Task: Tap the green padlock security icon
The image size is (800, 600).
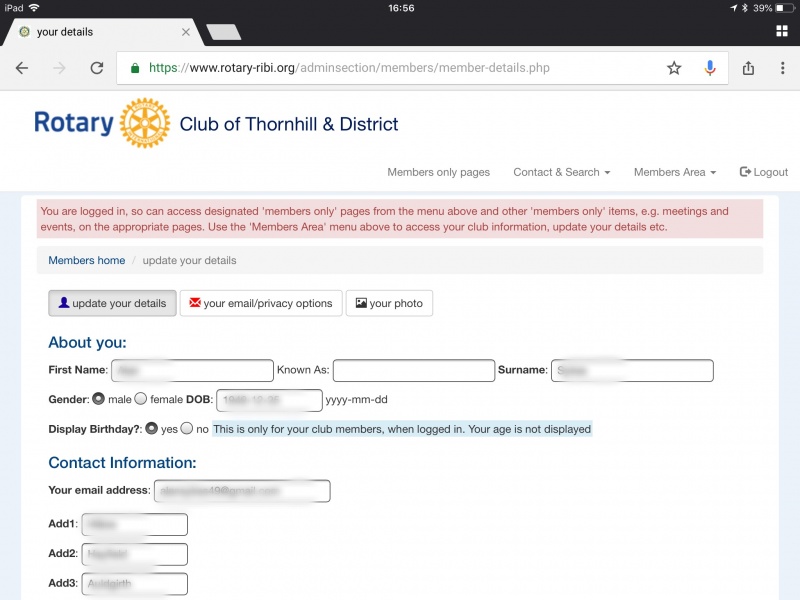Action: coord(135,68)
